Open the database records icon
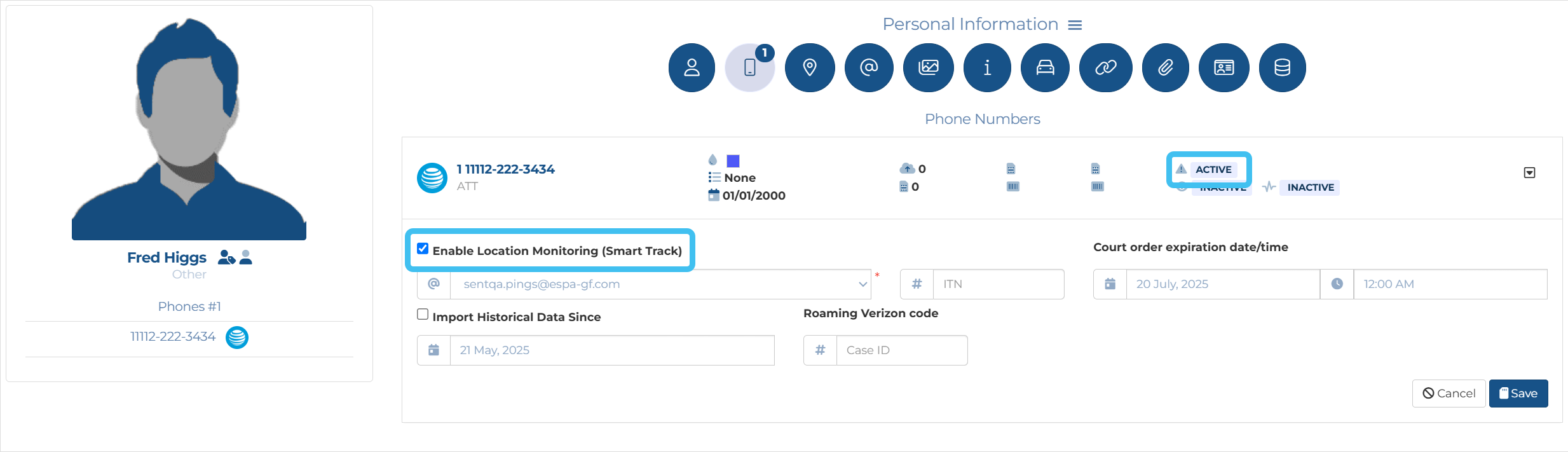The width and height of the screenshot is (1568, 452). click(1282, 67)
